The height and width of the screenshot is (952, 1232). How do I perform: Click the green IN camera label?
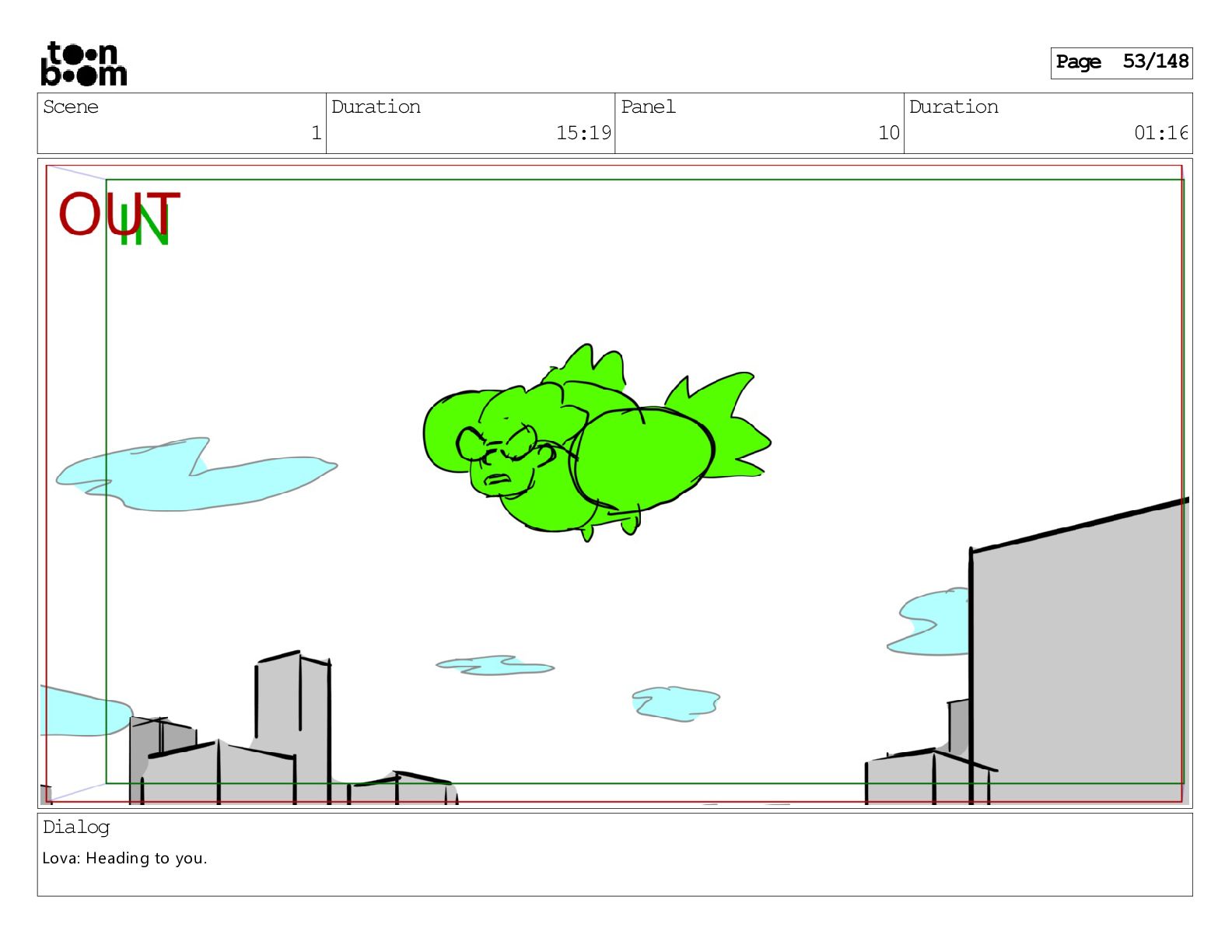(145, 226)
